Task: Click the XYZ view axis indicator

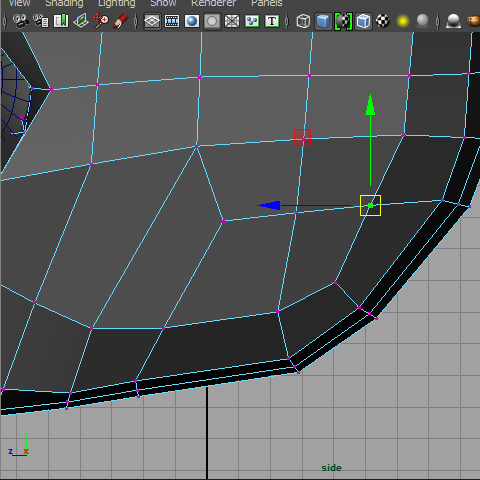Action: coord(19,445)
